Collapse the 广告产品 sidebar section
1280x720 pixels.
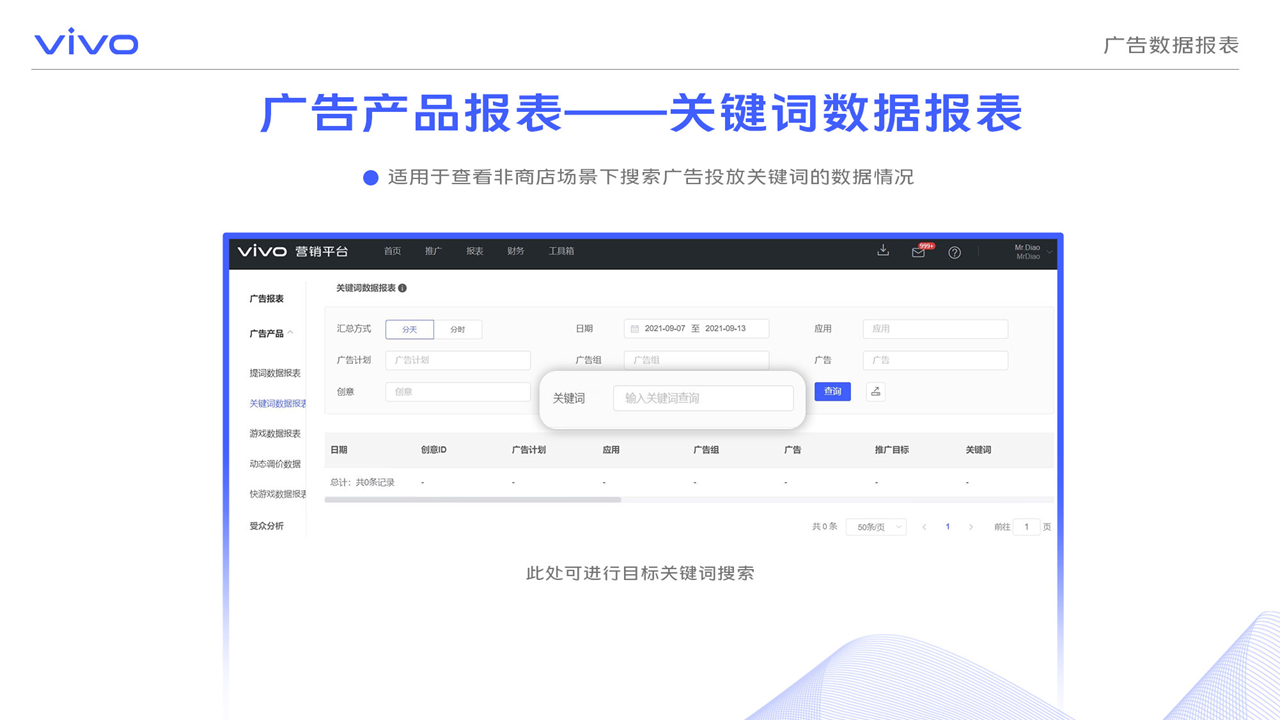[291, 333]
